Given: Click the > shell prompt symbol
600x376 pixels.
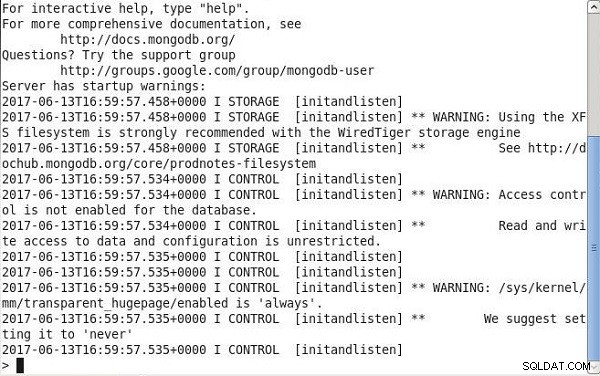Looking at the screenshot, I should click(x=5, y=365).
